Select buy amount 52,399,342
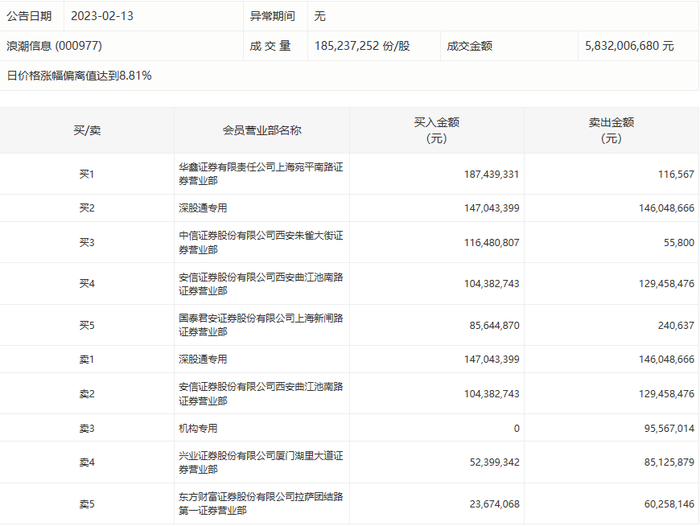The height and width of the screenshot is (526, 700). [x=494, y=463]
